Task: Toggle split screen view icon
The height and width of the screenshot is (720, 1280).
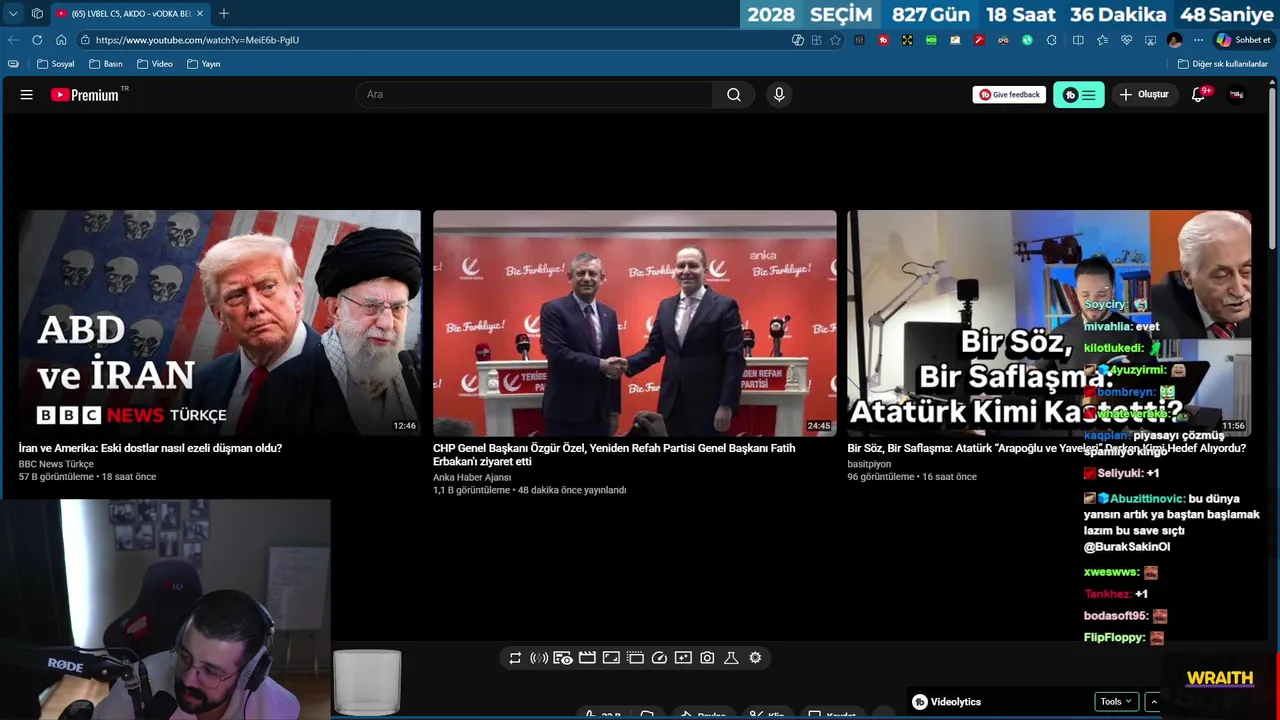Action: pos(1078,40)
